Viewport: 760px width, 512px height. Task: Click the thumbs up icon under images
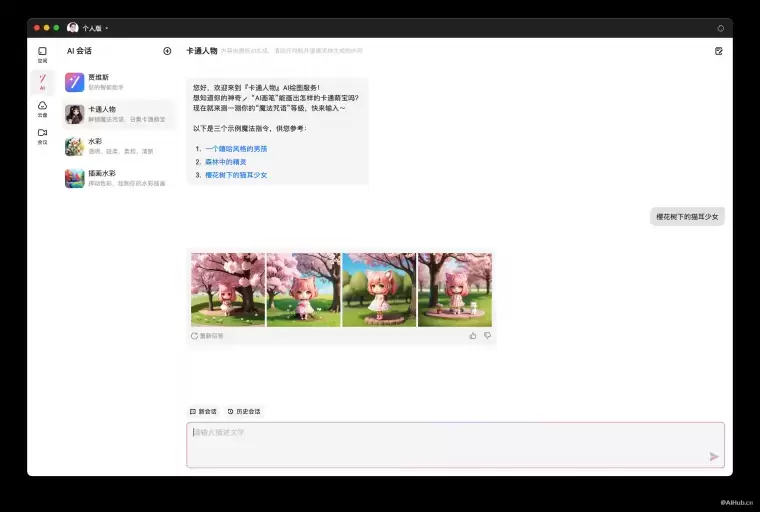(x=473, y=336)
